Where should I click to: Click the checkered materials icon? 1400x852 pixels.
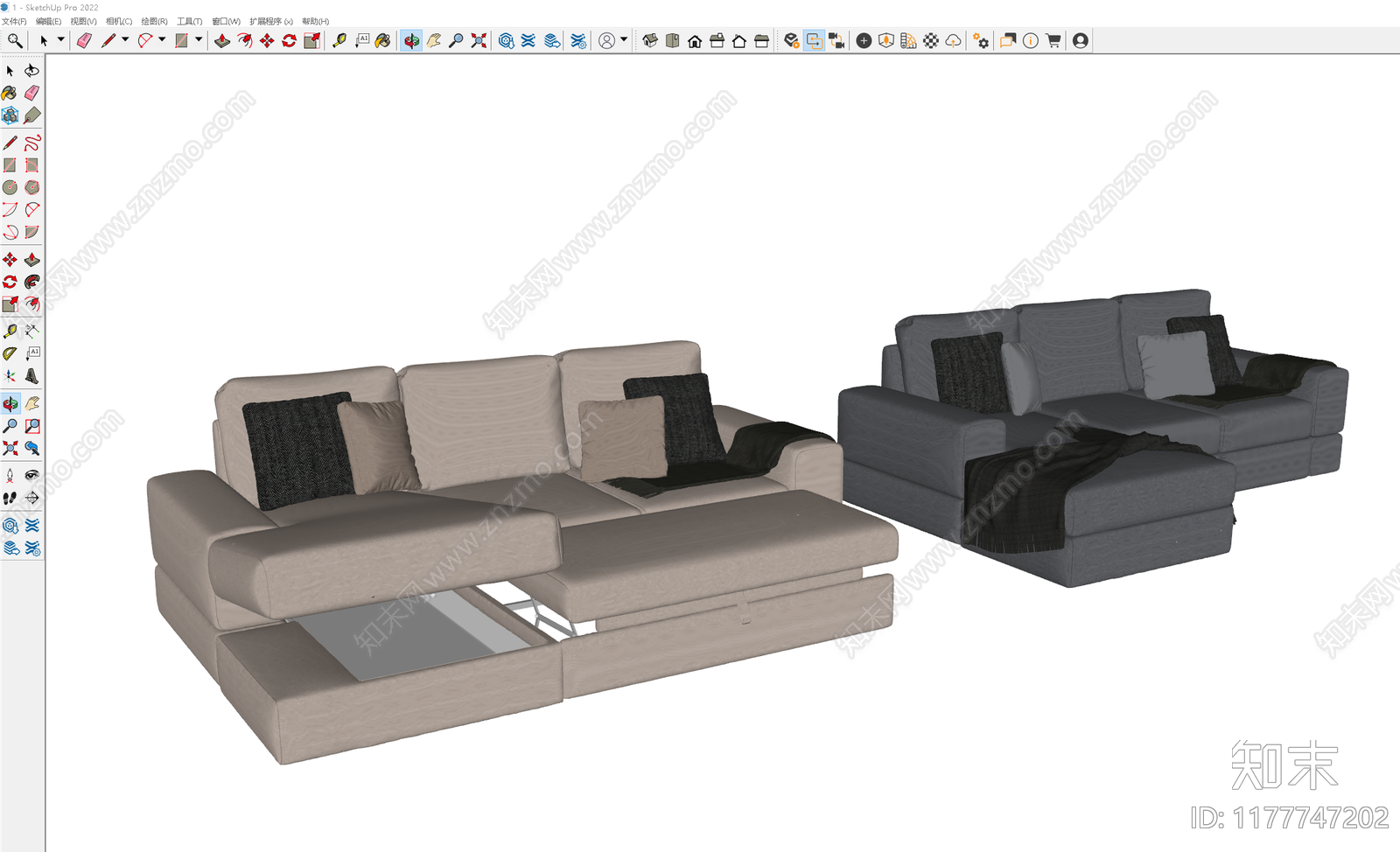point(931,40)
